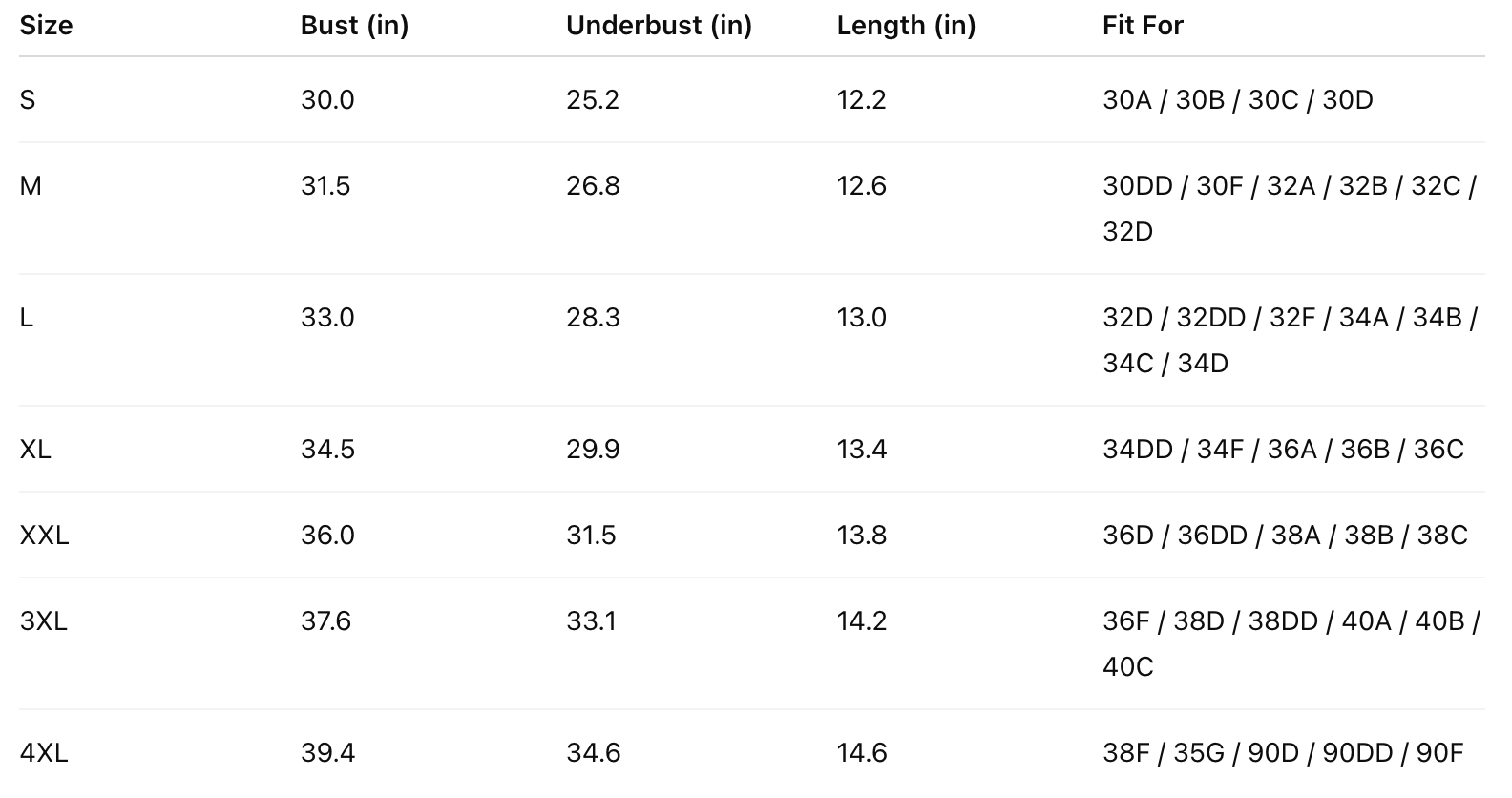Click the 33.1 underbust value for 3XL
The height and width of the screenshot is (798, 1512).
(x=591, y=621)
